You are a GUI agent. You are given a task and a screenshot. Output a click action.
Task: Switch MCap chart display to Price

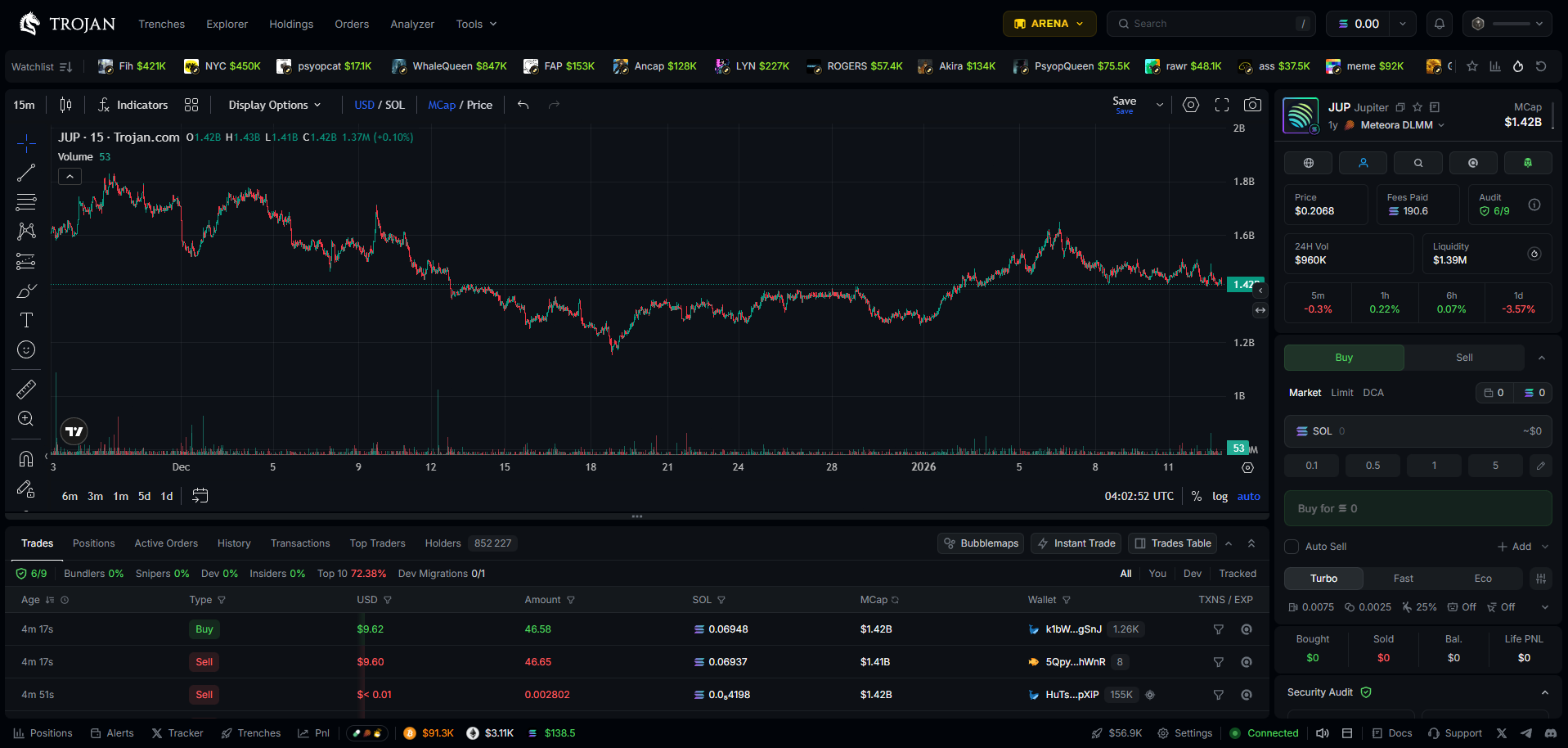(479, 105)
